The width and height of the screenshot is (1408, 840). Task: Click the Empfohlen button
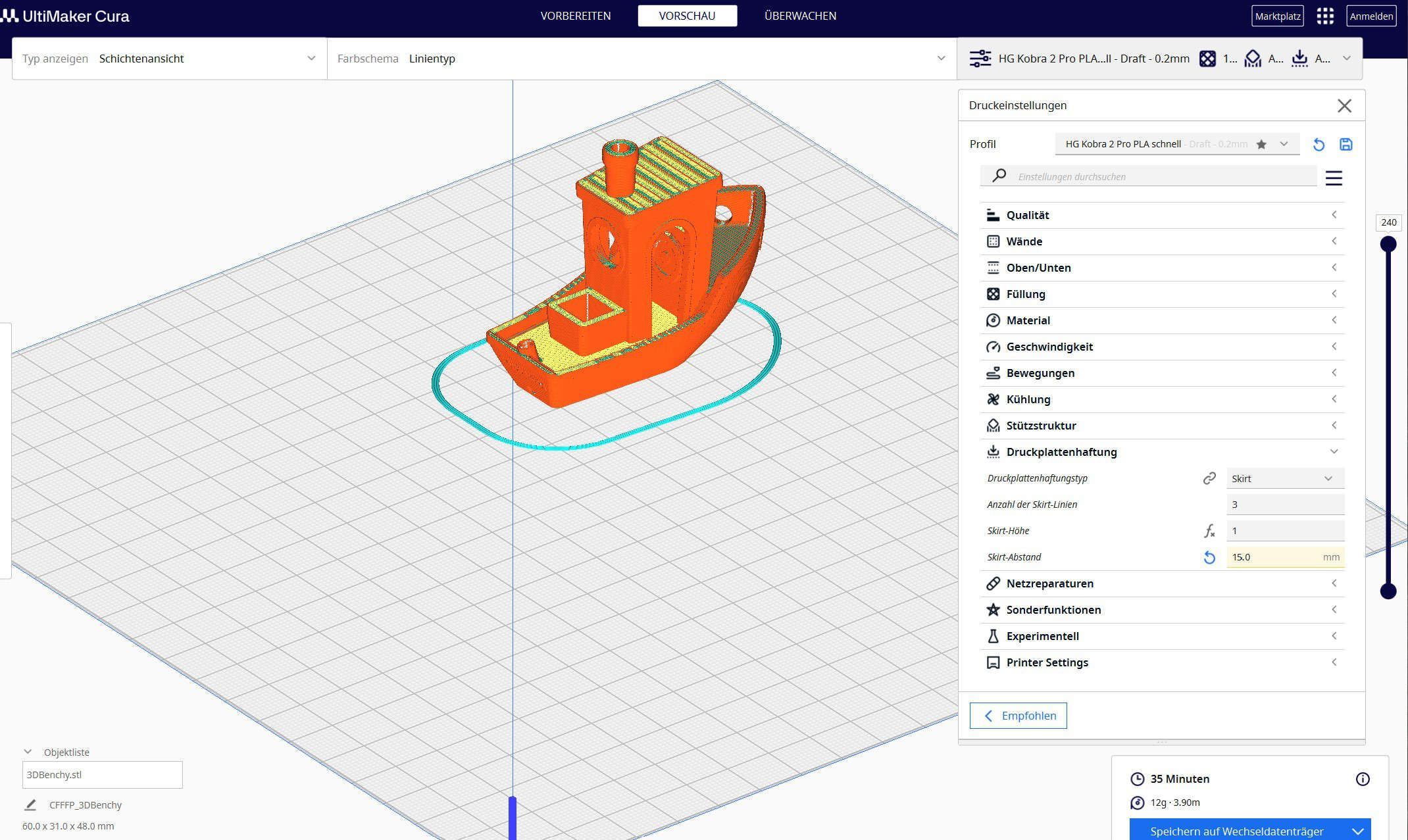pos(1018,716)
